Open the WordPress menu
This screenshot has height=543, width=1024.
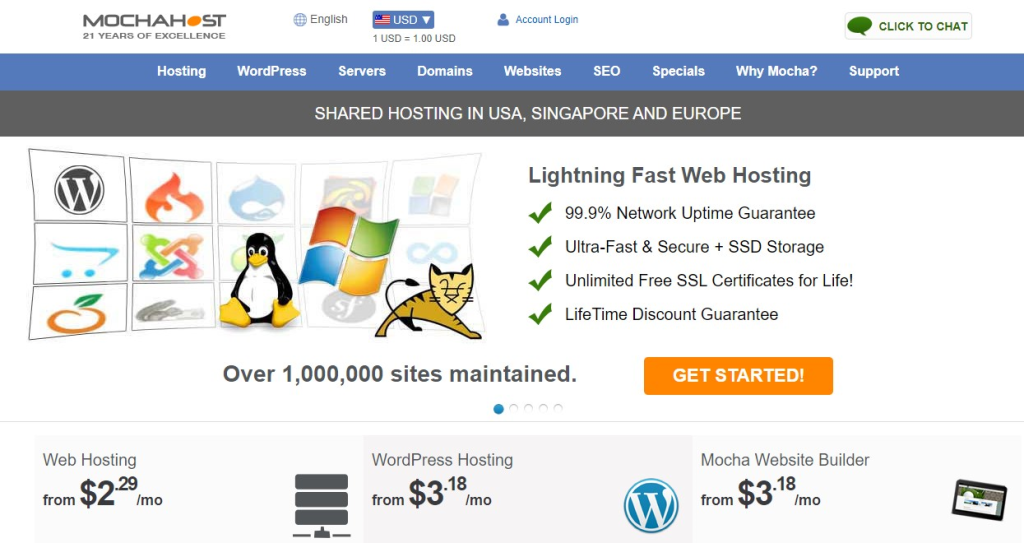(272, 71)
